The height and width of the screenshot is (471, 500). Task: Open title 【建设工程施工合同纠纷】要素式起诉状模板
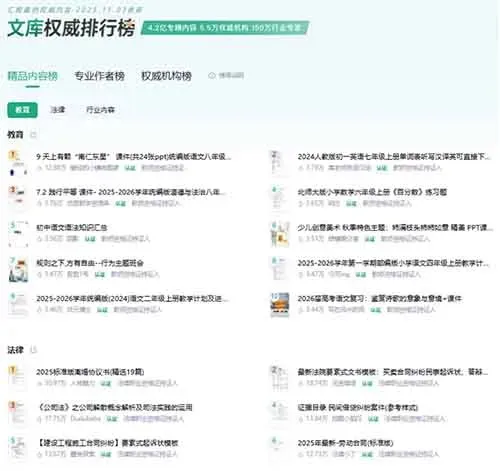107,443
